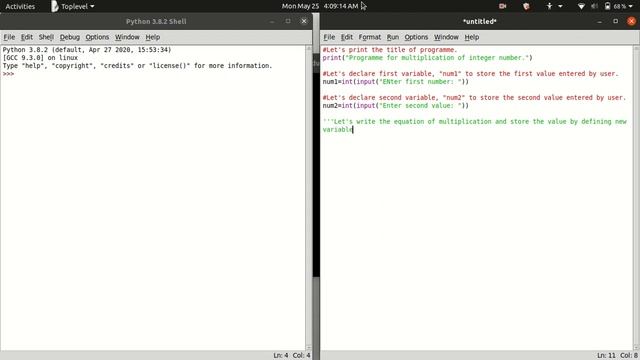Click comment about declaring first variable num1
The image size is (640, 360).
(471, 74)
